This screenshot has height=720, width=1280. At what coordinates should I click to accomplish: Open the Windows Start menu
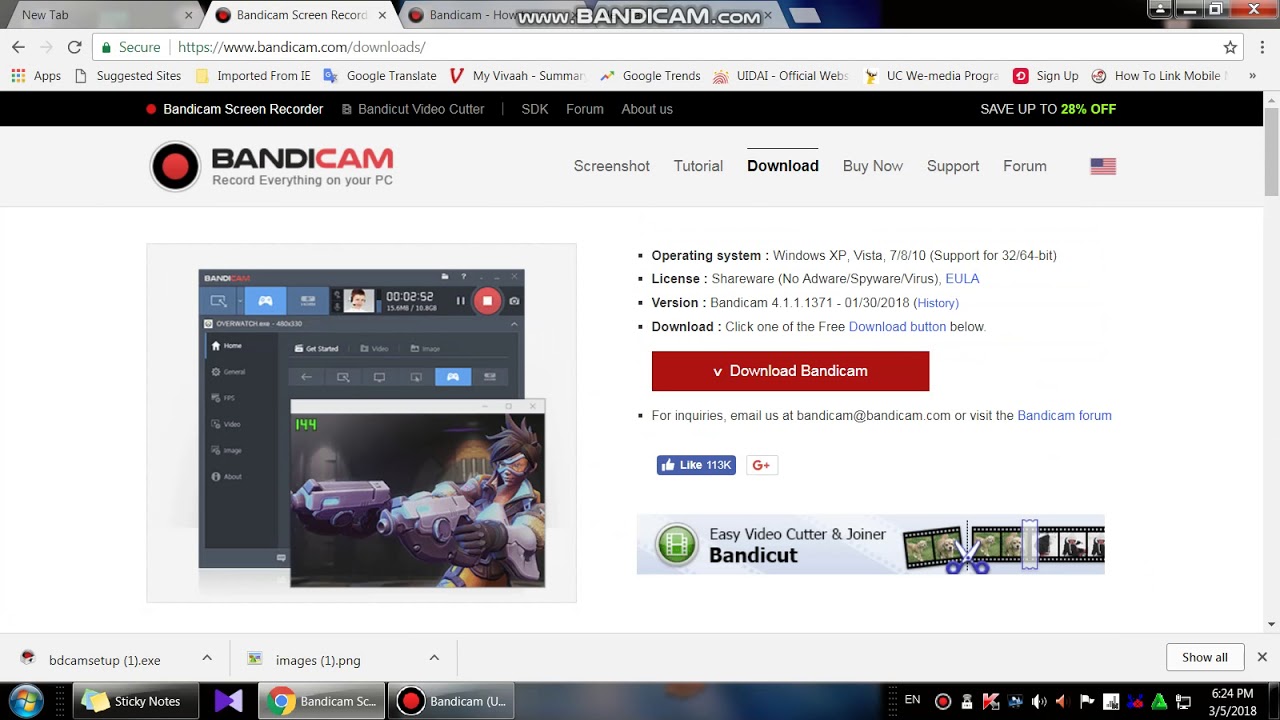27,701
